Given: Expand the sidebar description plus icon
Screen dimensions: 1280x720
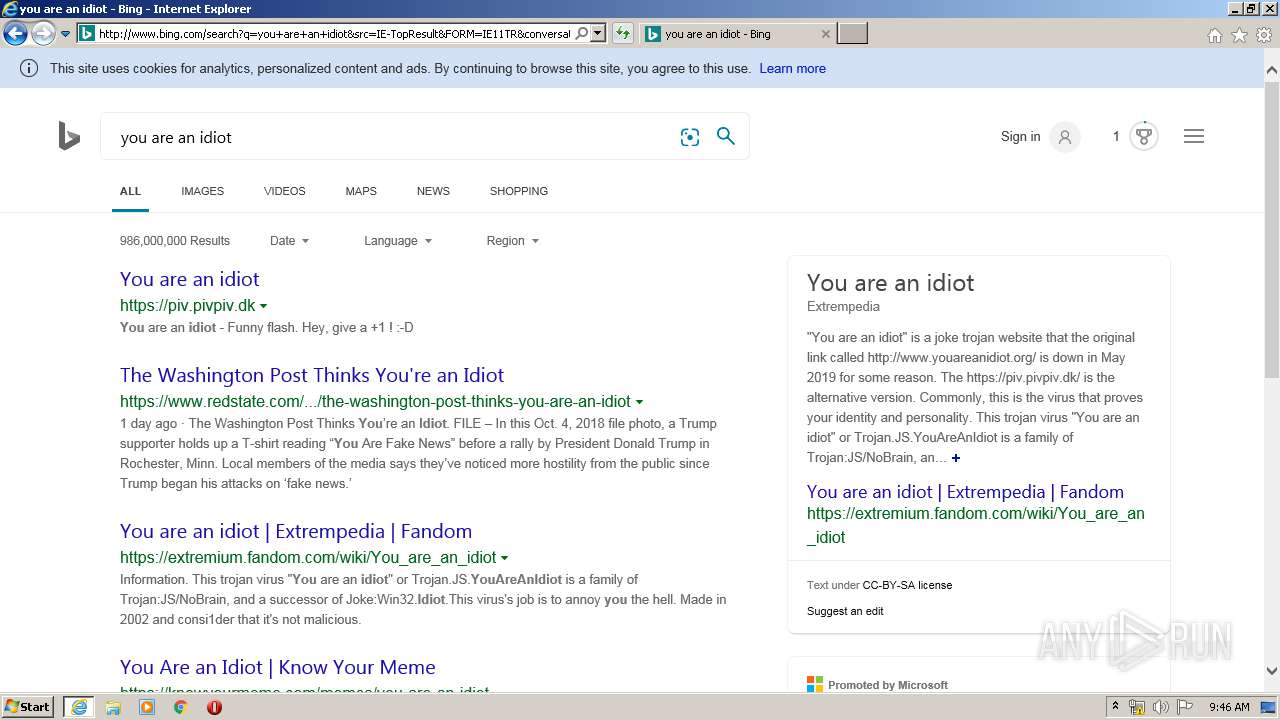Looking at the screenshot, I should point(956,458).
